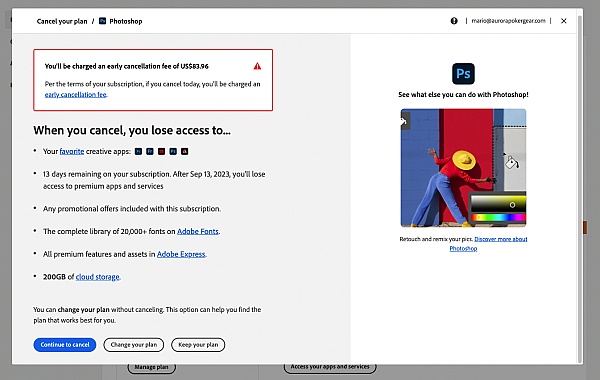Click the 'Cancel your plan' breadcrumb
The width and height of the screenshot is (600, 380).
[x=62, y=21]
